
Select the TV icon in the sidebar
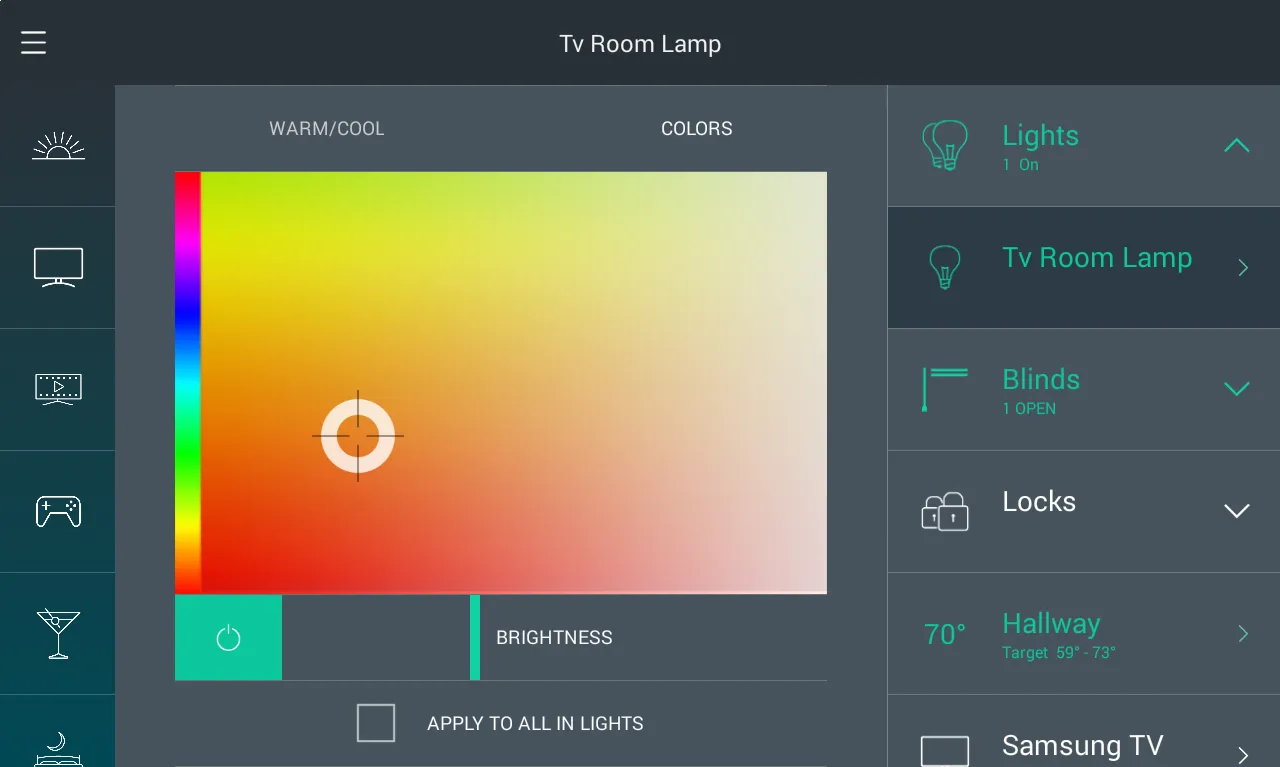(57, 266)
